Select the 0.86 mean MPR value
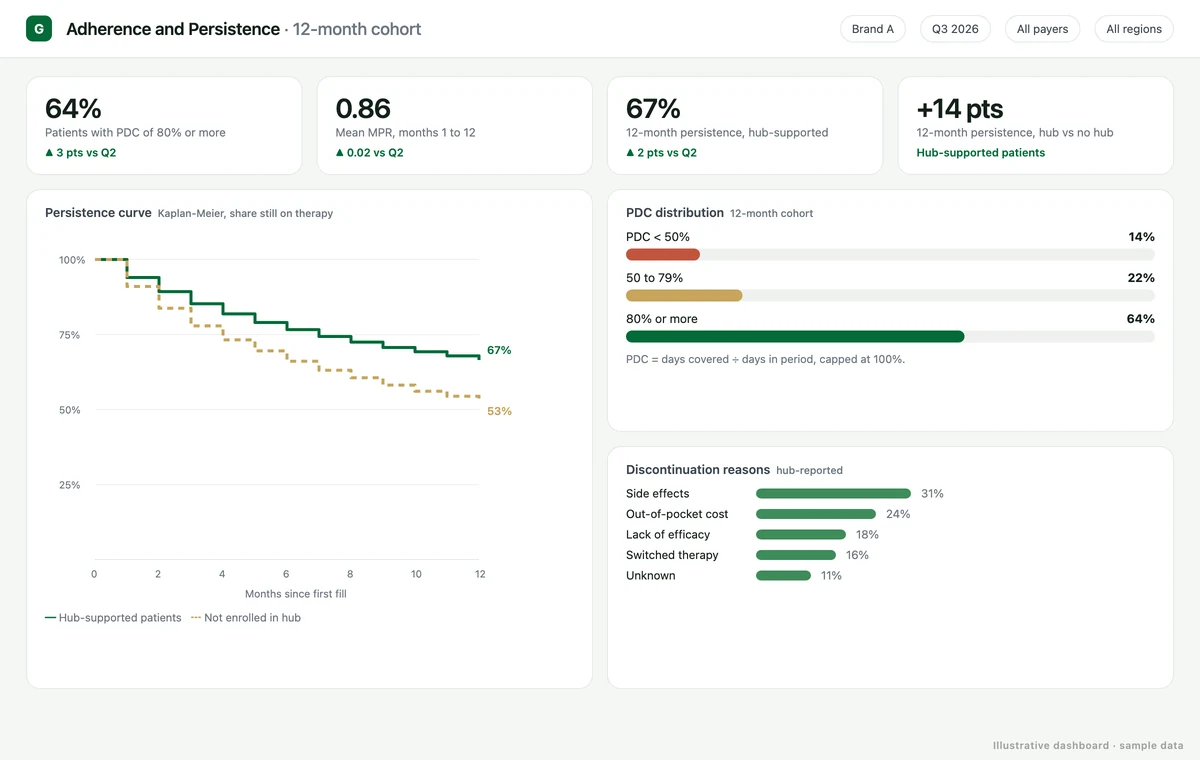Viewport: 1200px width, 760px height. [x=363, y=108]
